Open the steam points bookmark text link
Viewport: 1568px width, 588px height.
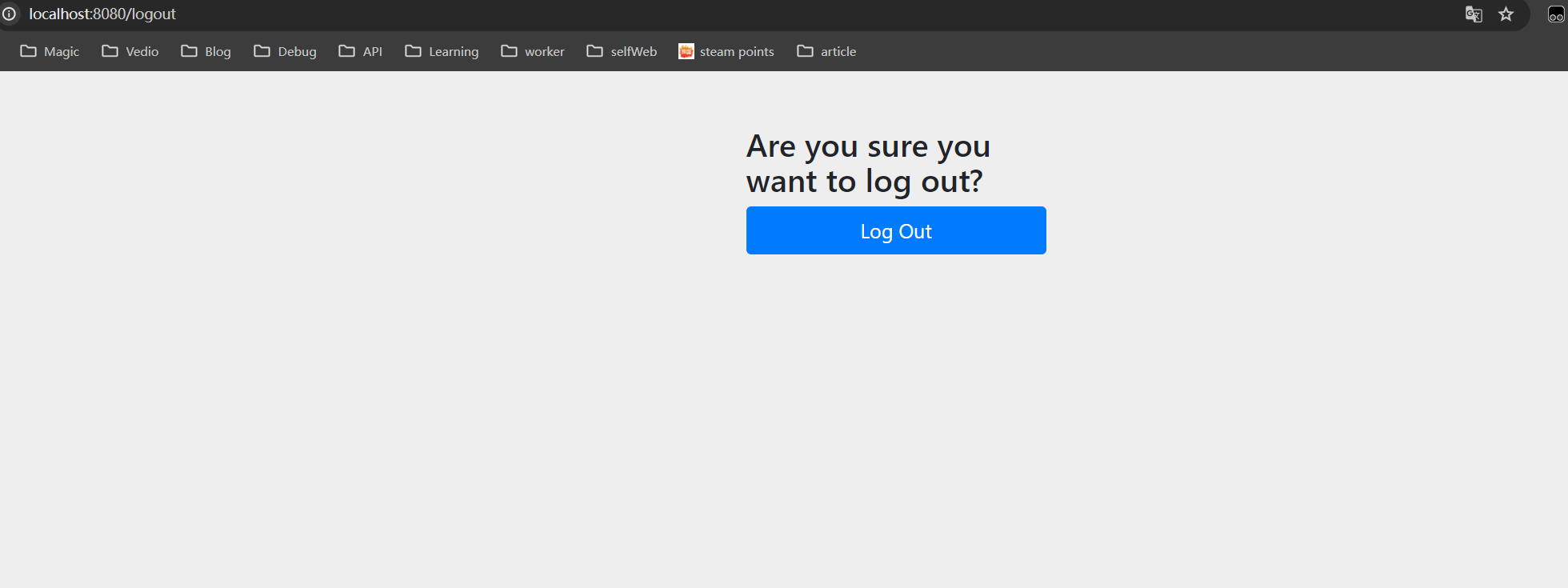(x=737, y=51)
